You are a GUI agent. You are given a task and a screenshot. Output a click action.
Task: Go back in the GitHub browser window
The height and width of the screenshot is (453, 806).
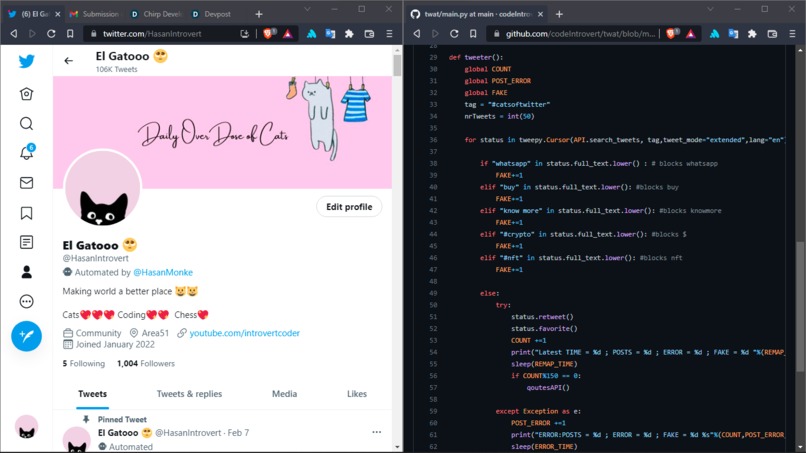pyautogui.click(x=417, y=33)
